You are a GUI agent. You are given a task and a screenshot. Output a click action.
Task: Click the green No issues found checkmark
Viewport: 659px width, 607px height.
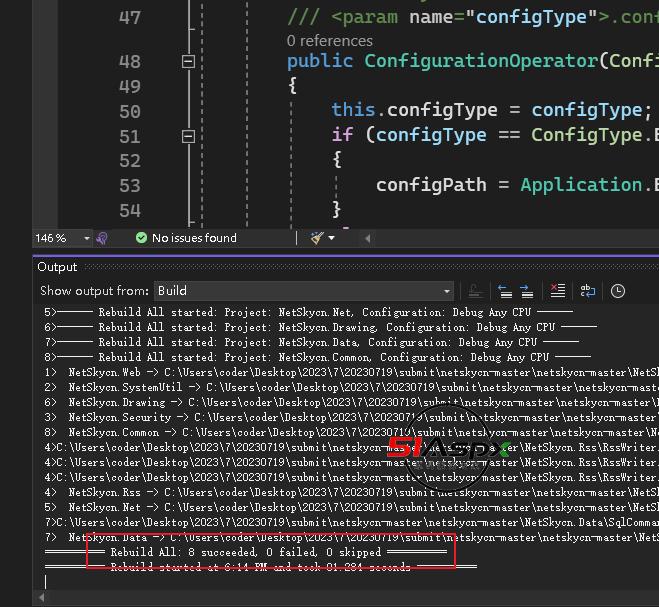click(x=141, y=238)
